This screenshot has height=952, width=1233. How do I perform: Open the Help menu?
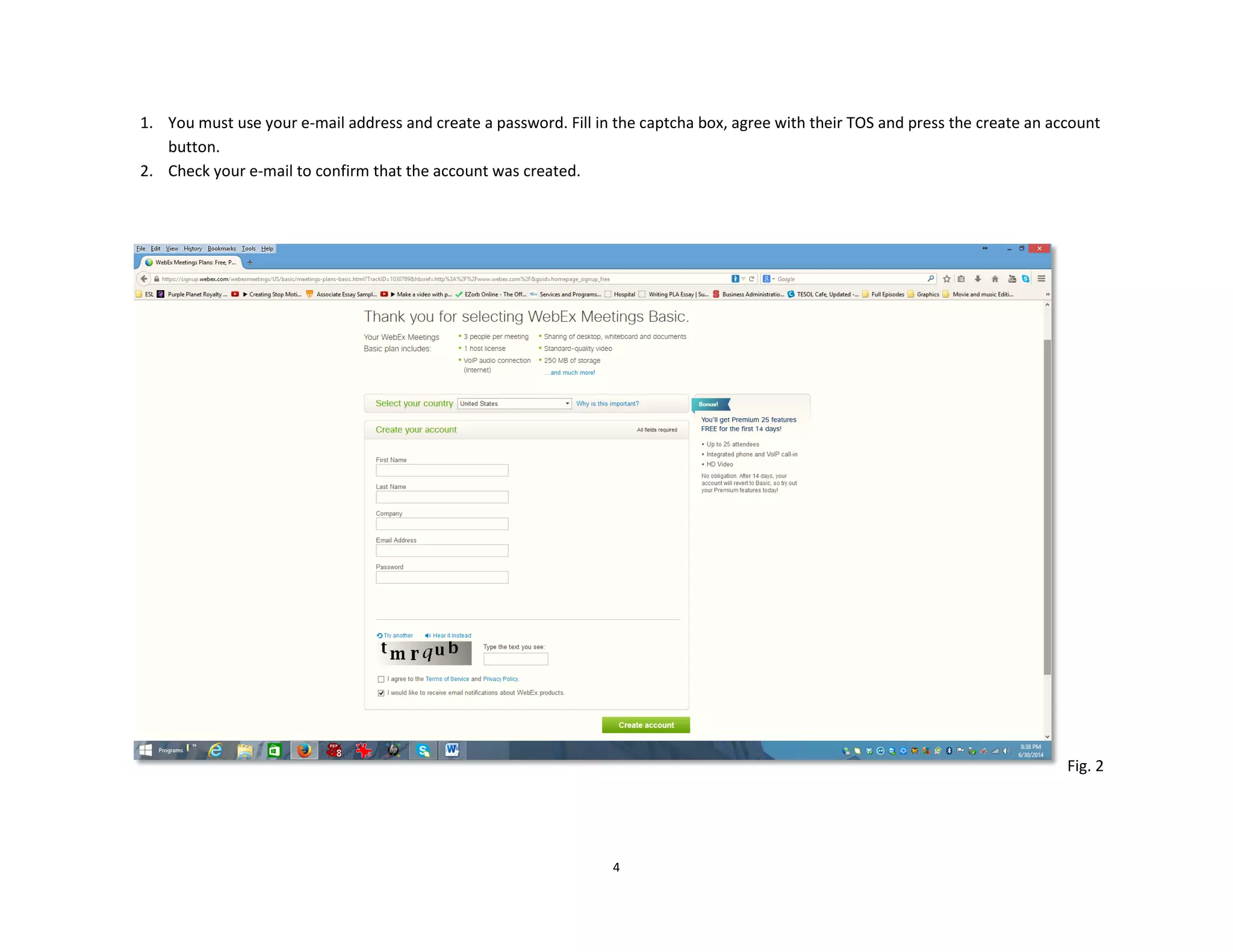pyautogui.click(x=267, y=249)
